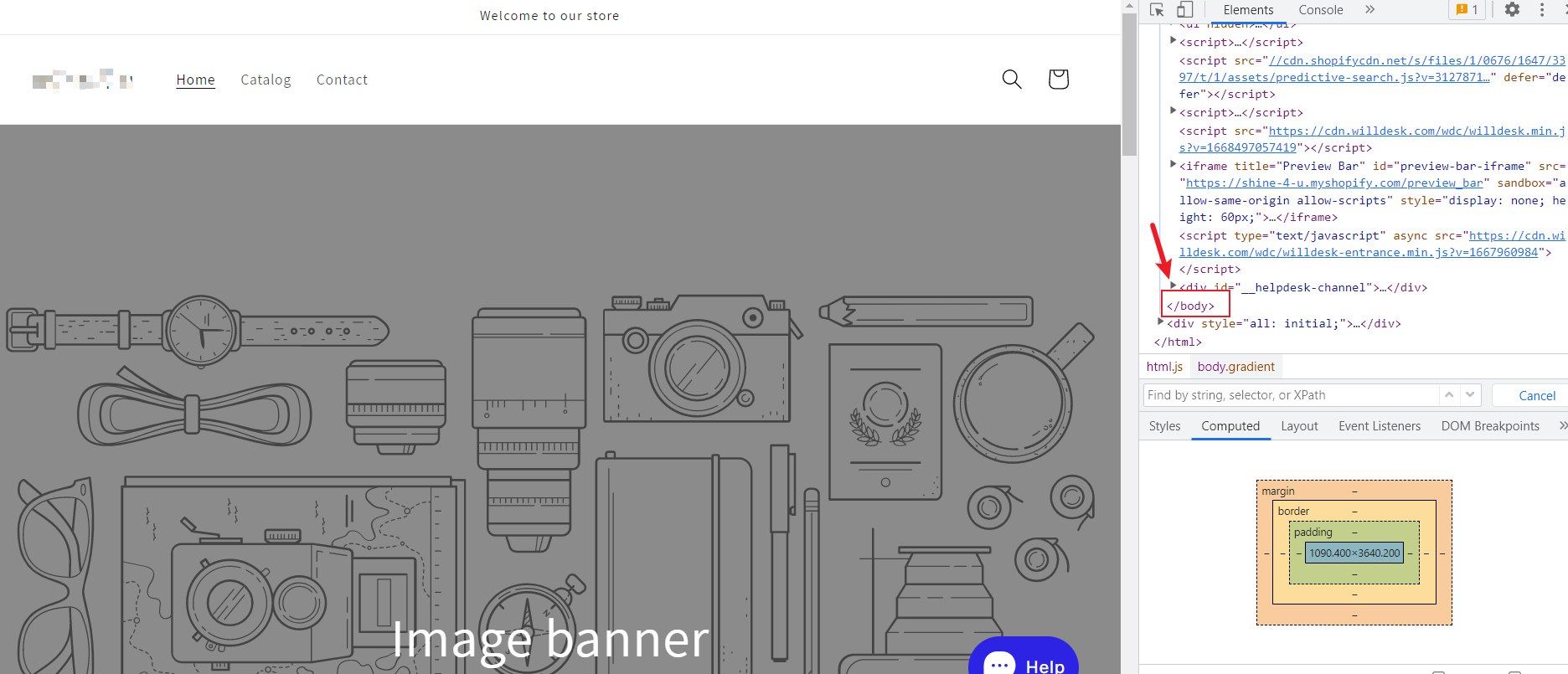Click the banner hero image
Image resolution: width=1568 pixels, height=674 pixels.
coord(560,399)
